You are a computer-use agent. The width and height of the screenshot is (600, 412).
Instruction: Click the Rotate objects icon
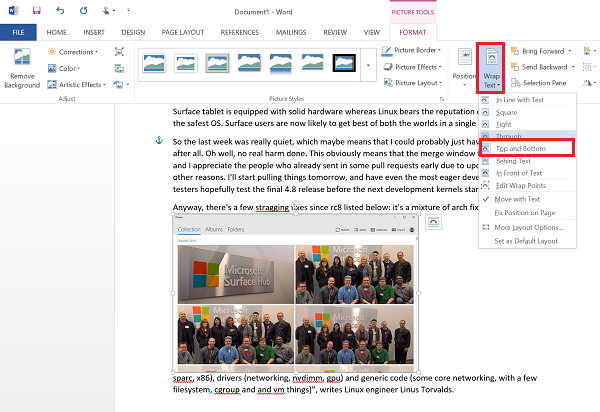point(589,83)
